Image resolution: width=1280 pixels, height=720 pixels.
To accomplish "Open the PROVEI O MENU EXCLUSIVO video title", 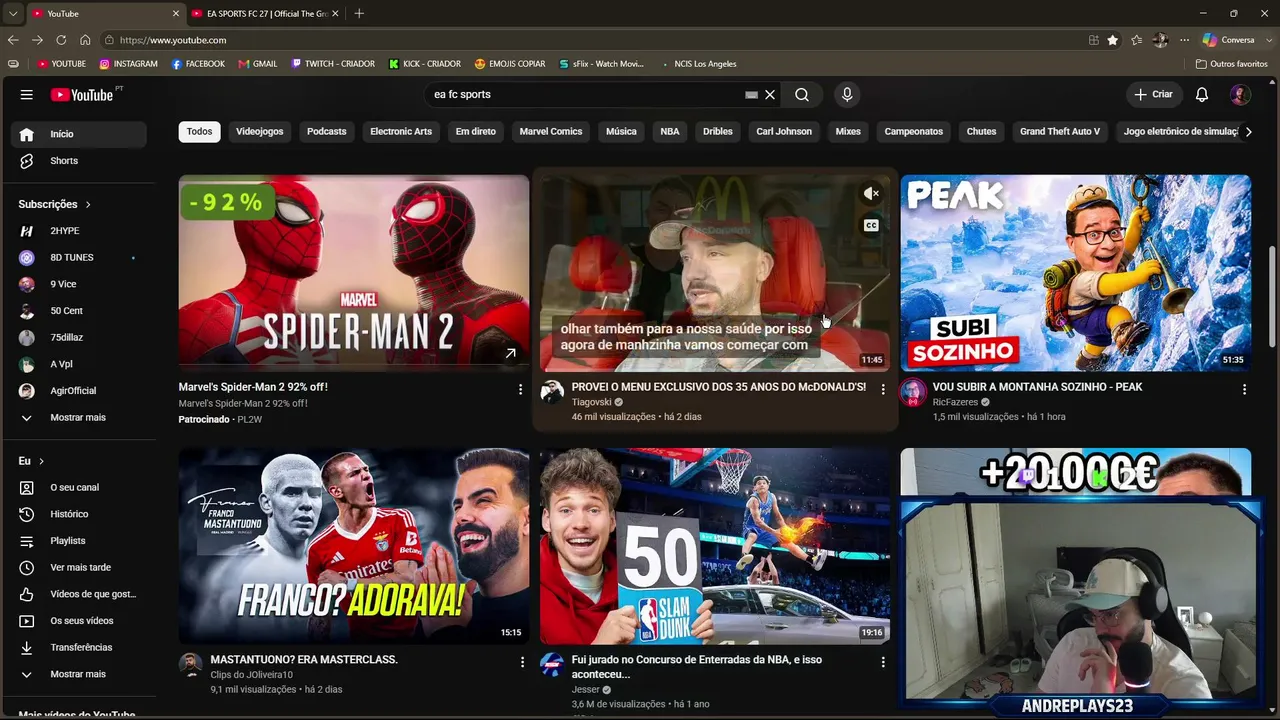I will 719,387.
